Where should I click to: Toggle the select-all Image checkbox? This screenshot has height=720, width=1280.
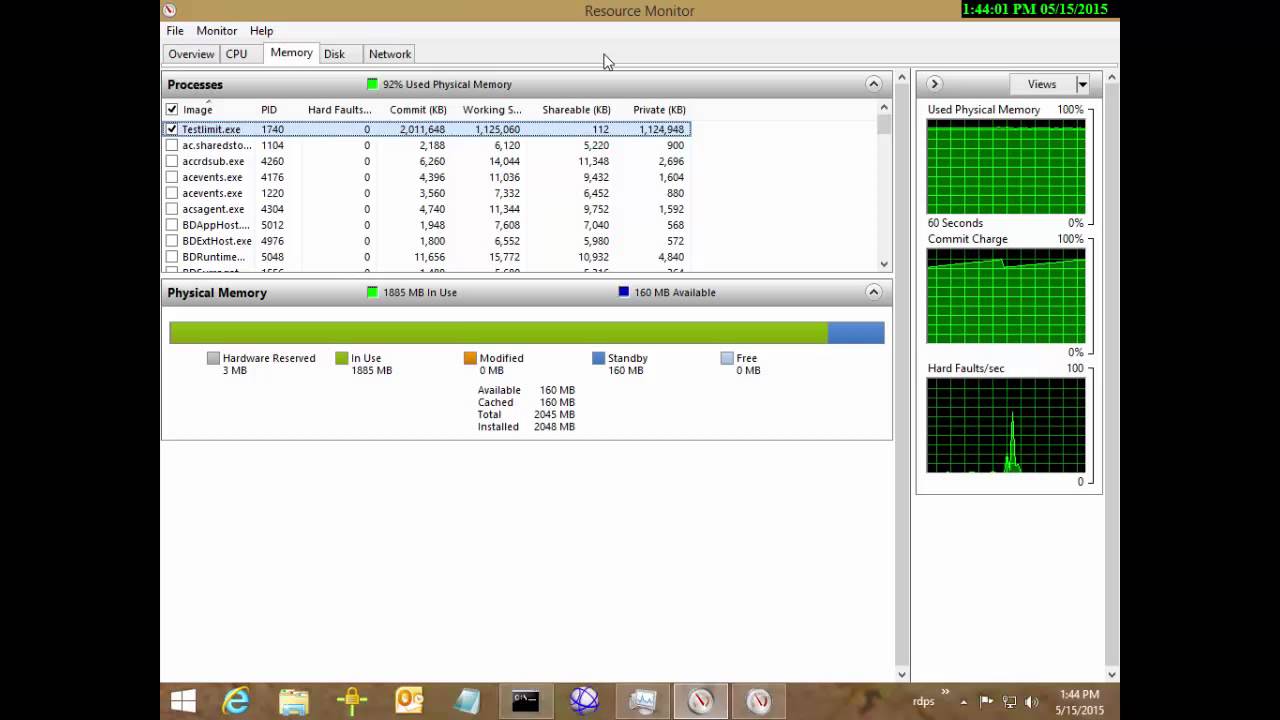pyautogui.click(x=172, y=109)
